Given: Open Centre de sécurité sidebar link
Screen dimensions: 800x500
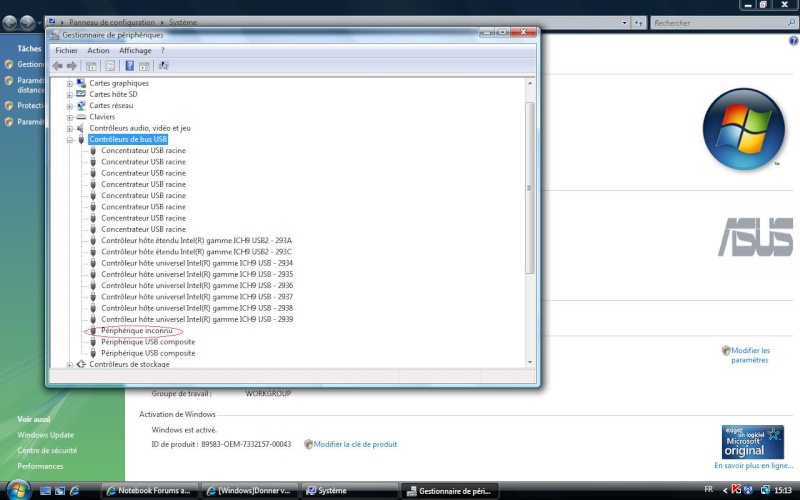Looking at the screenshot, I should coord(47,451).
